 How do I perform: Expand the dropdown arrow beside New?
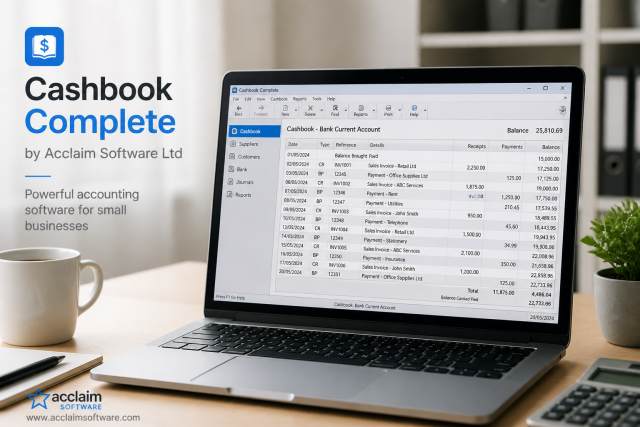pyautogui.click(x=296, y=110)
